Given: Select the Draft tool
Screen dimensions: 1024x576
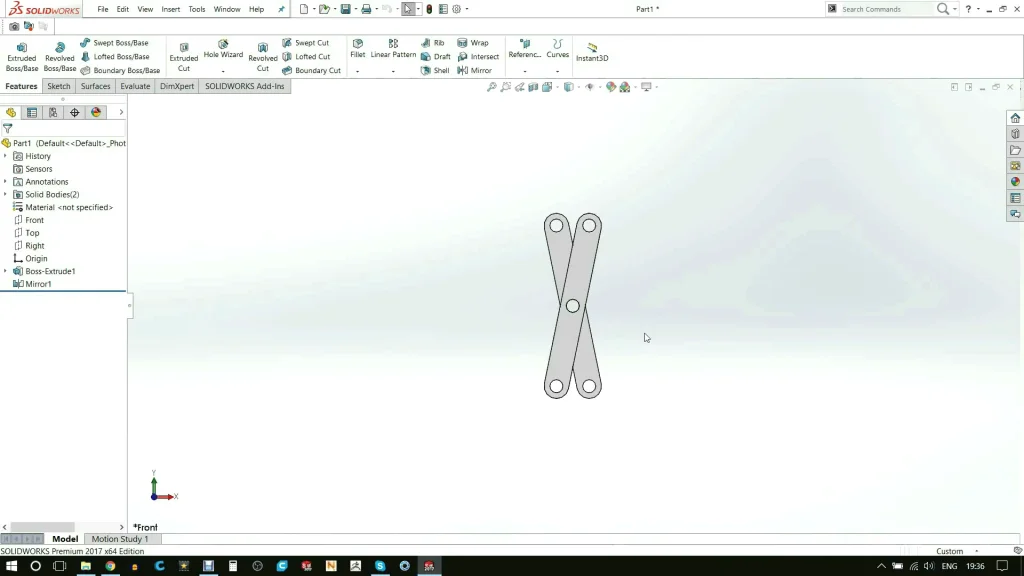Looking at the screenshot, I should (436, 56).
